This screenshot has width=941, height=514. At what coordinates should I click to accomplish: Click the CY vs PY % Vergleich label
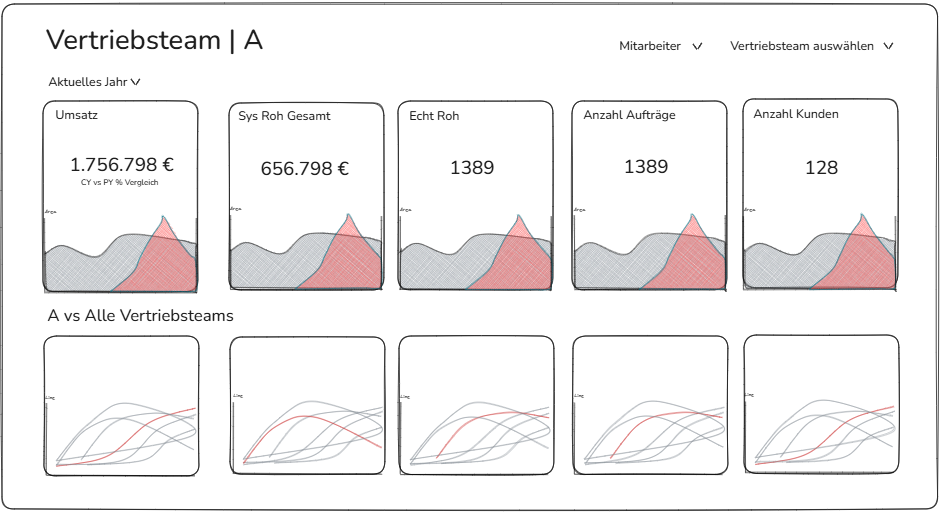(x=120, y=183)
